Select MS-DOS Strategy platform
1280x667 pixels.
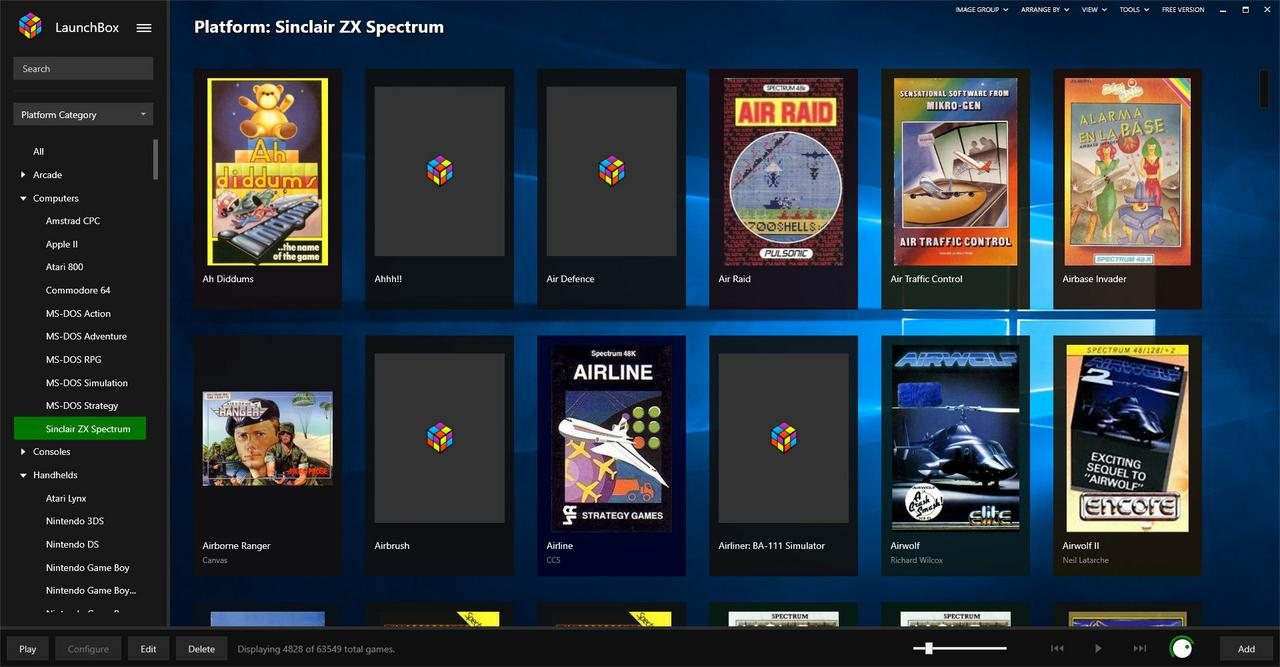click(x=82, y=406)
